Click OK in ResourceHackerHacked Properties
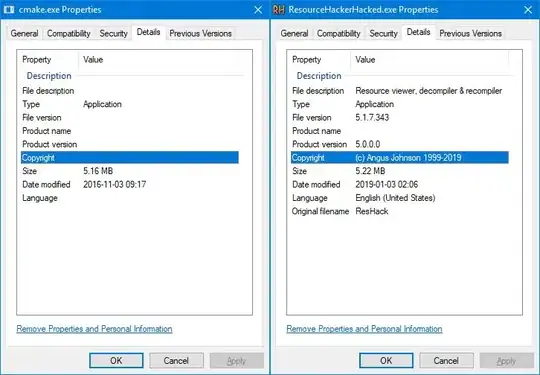This screenshot has height=375, width=540. tap(386, 361)
